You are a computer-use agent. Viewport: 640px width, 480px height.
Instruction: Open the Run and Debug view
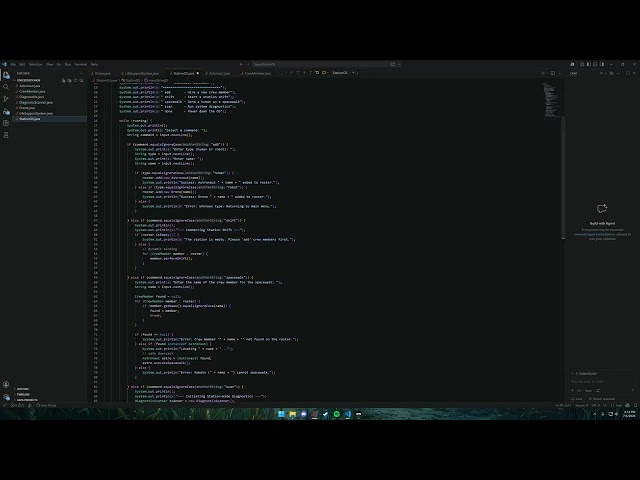6,111
